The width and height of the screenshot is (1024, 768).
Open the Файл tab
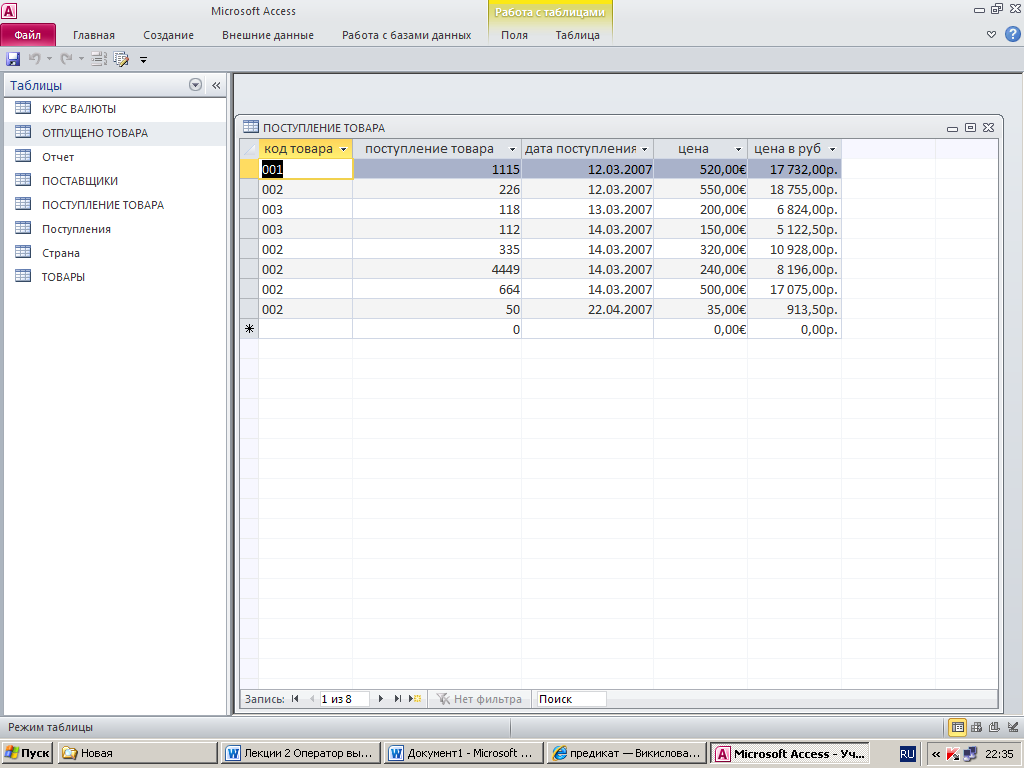pos(28,35)
